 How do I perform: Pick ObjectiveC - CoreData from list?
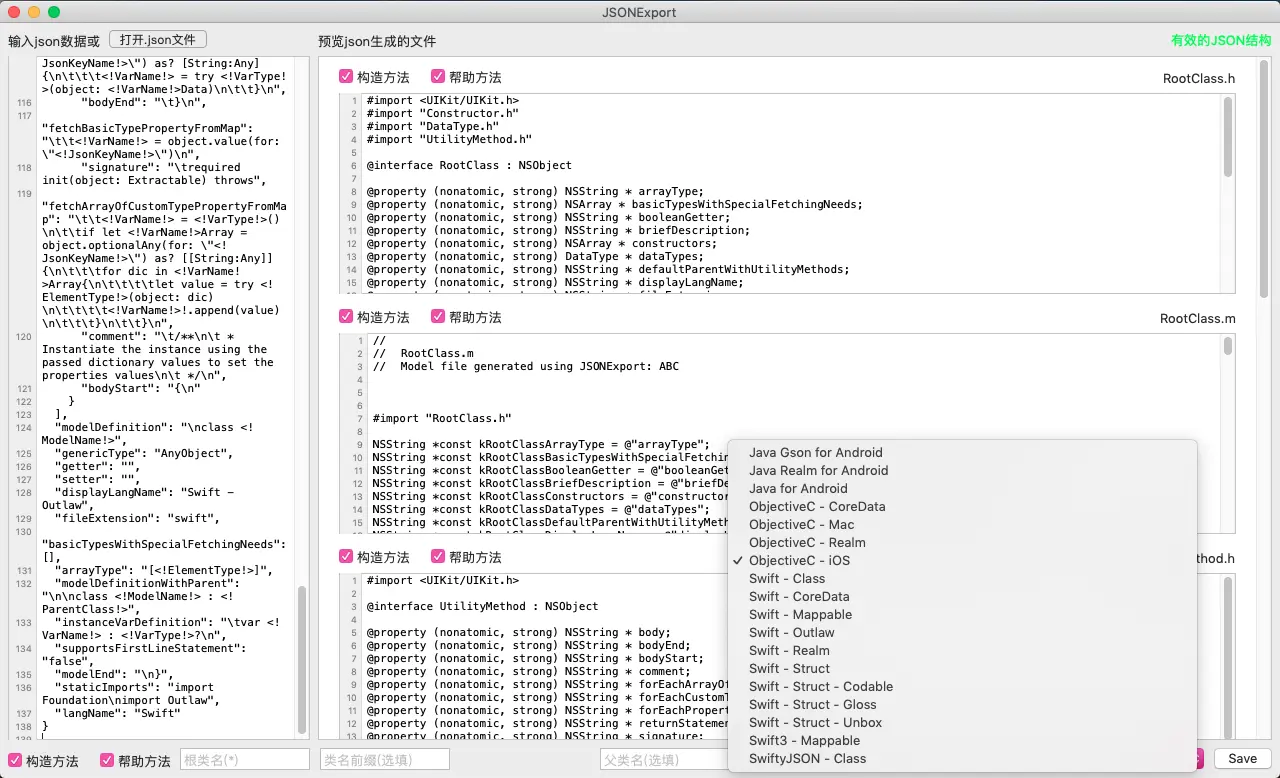tap(962, 506)
